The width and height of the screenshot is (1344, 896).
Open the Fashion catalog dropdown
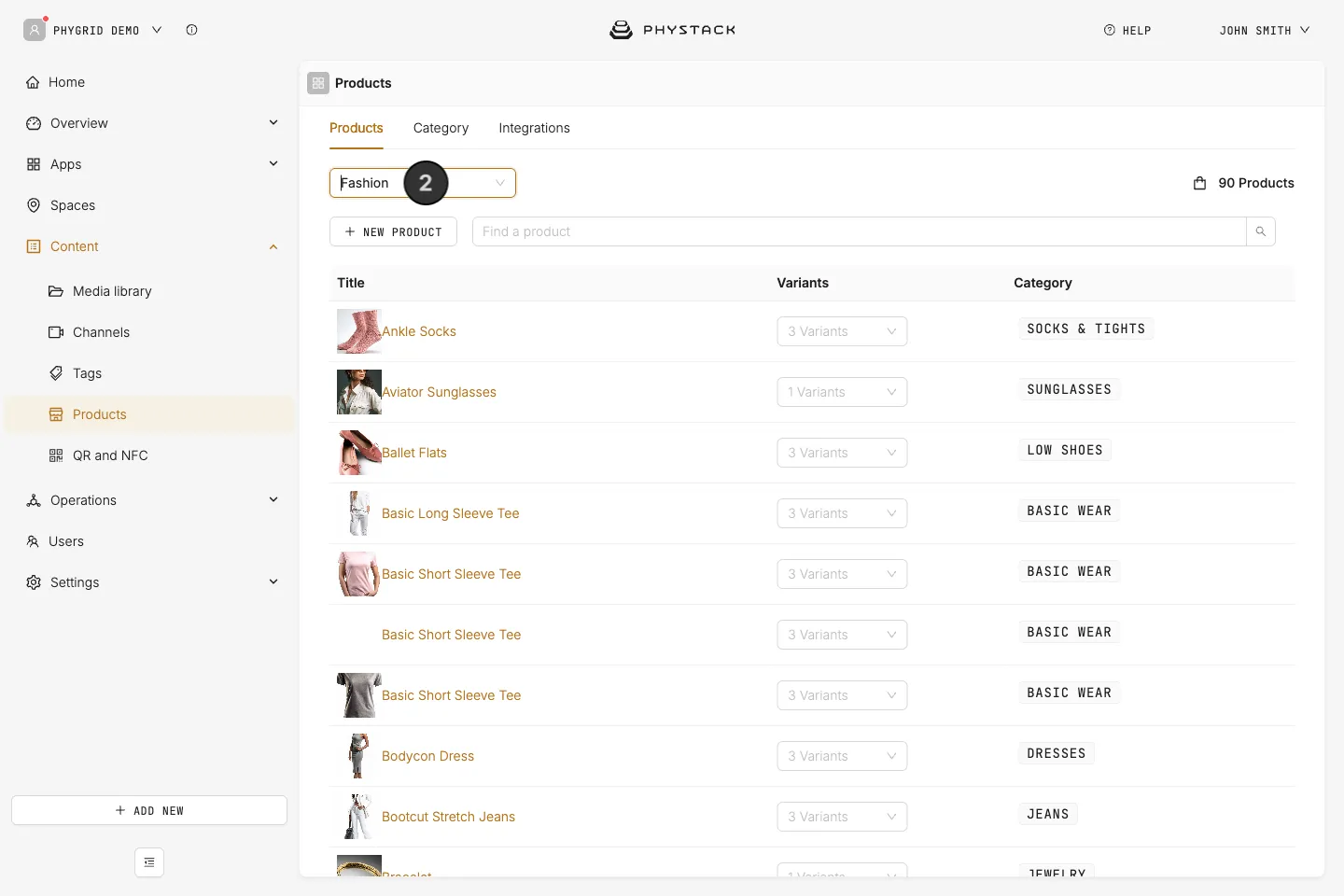click(423, 183)
